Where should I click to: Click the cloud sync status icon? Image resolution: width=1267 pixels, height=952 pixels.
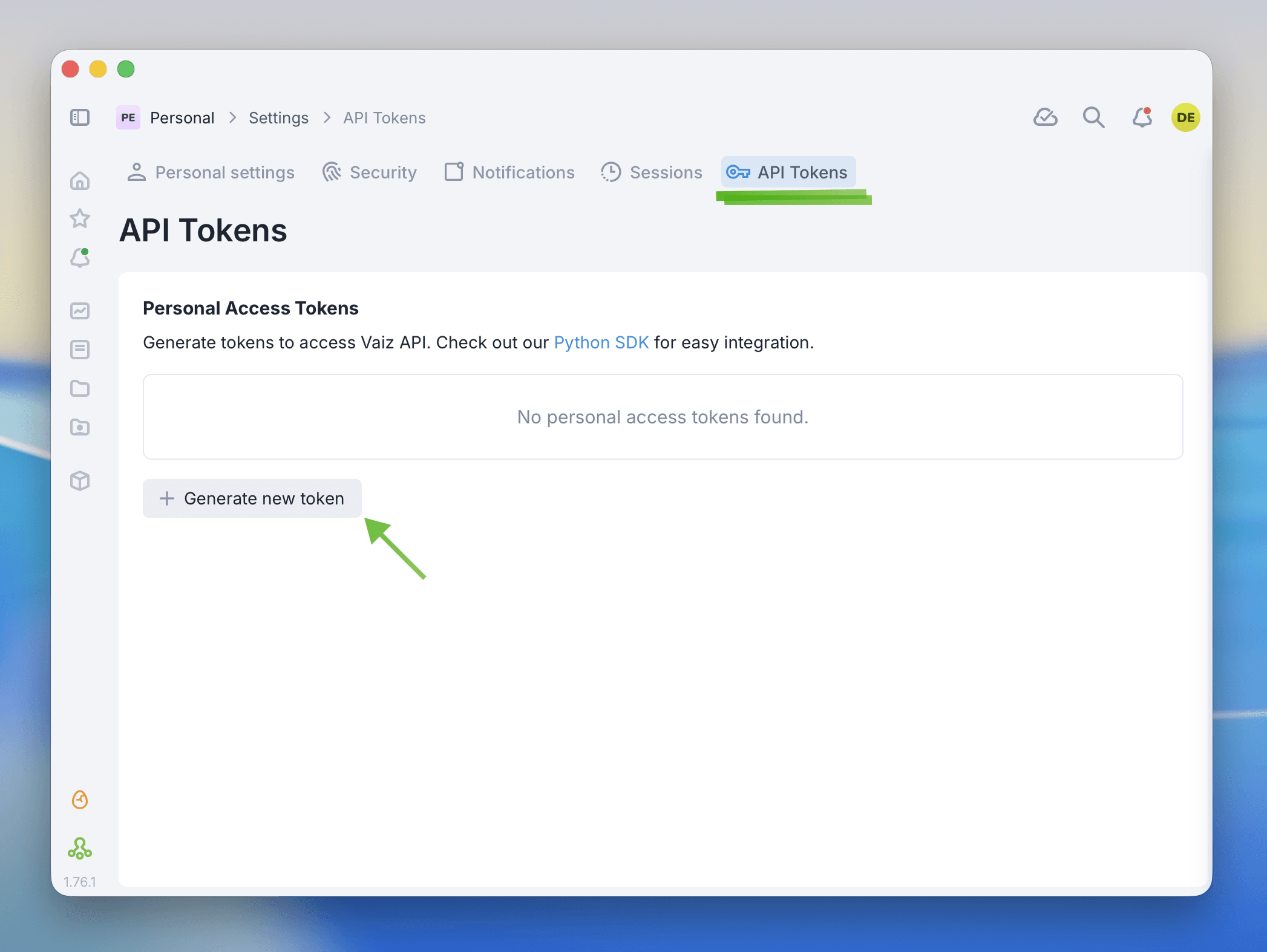1045,117
